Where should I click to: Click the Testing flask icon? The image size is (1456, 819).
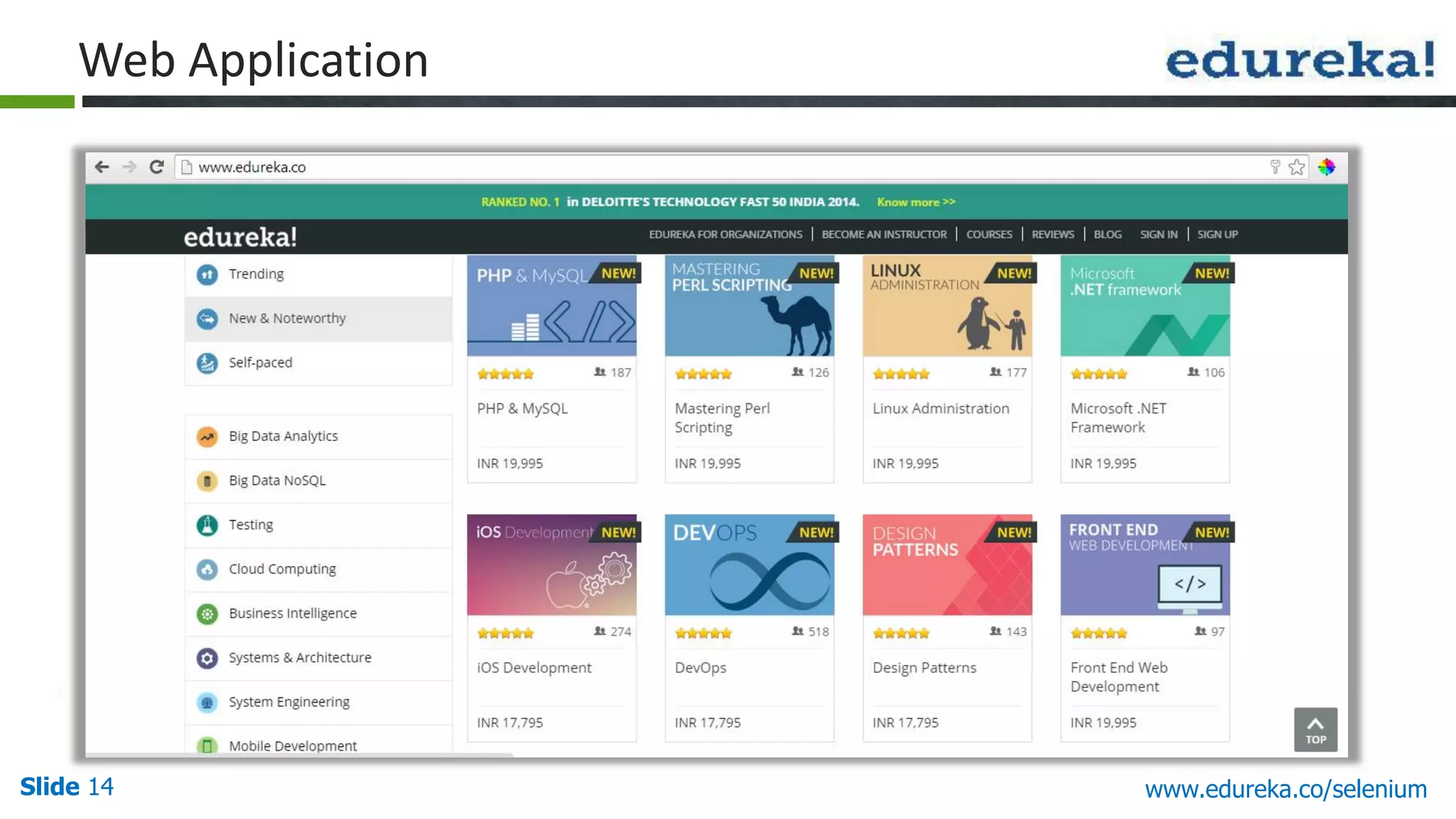tap(207, 525)
